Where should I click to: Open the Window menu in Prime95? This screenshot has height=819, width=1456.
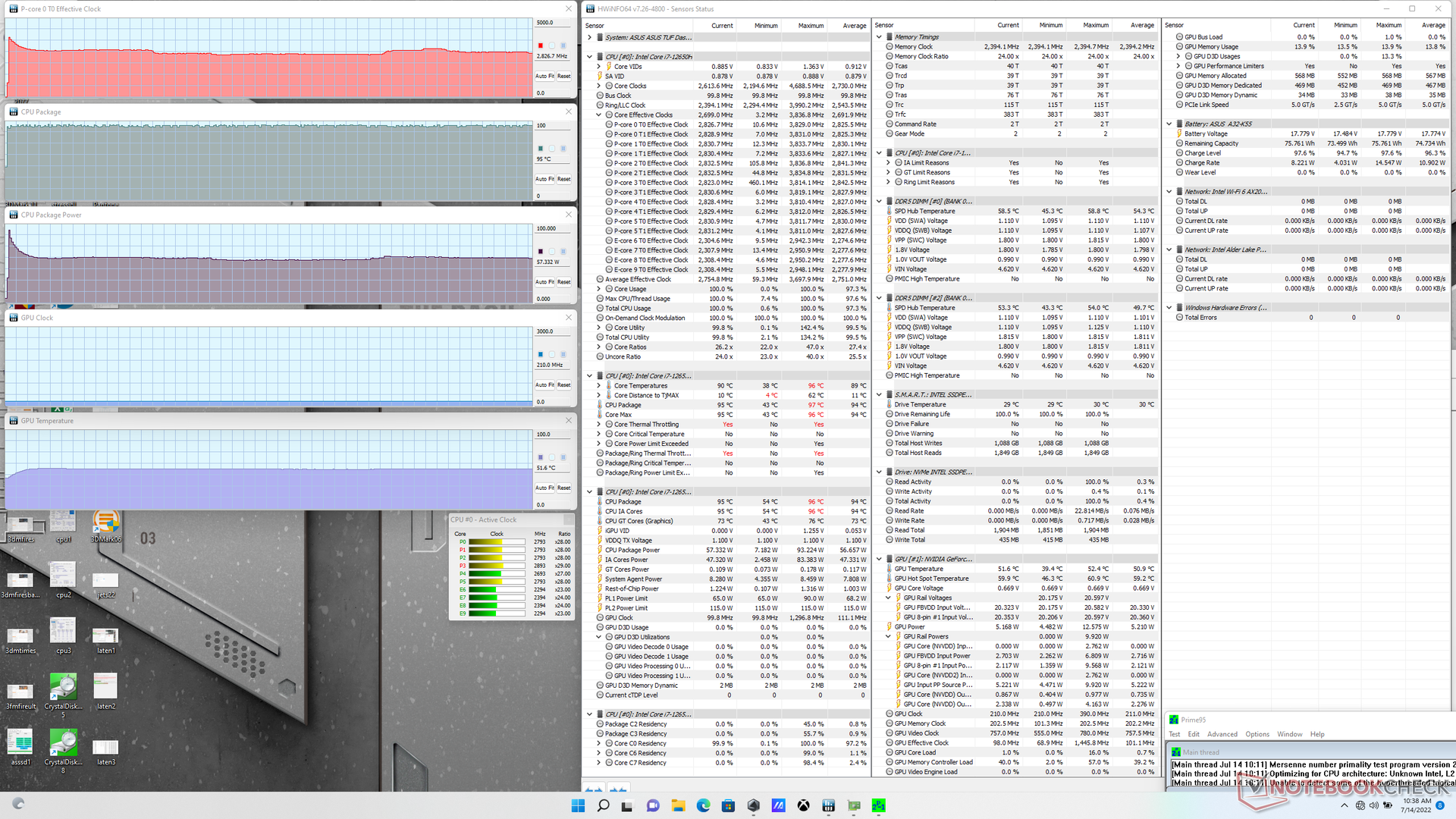click(x=1289, y=734)
